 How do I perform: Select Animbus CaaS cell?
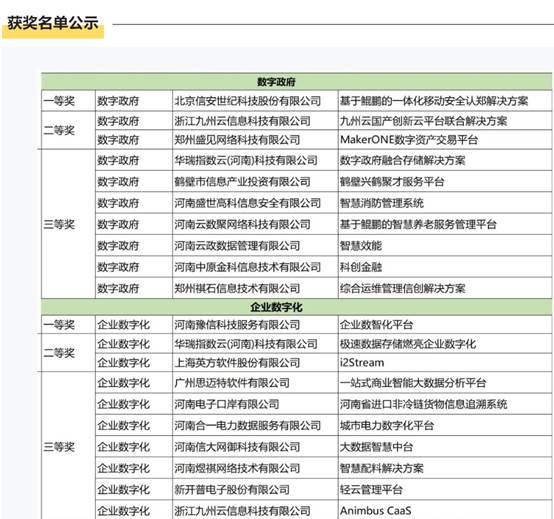point(445,510)
